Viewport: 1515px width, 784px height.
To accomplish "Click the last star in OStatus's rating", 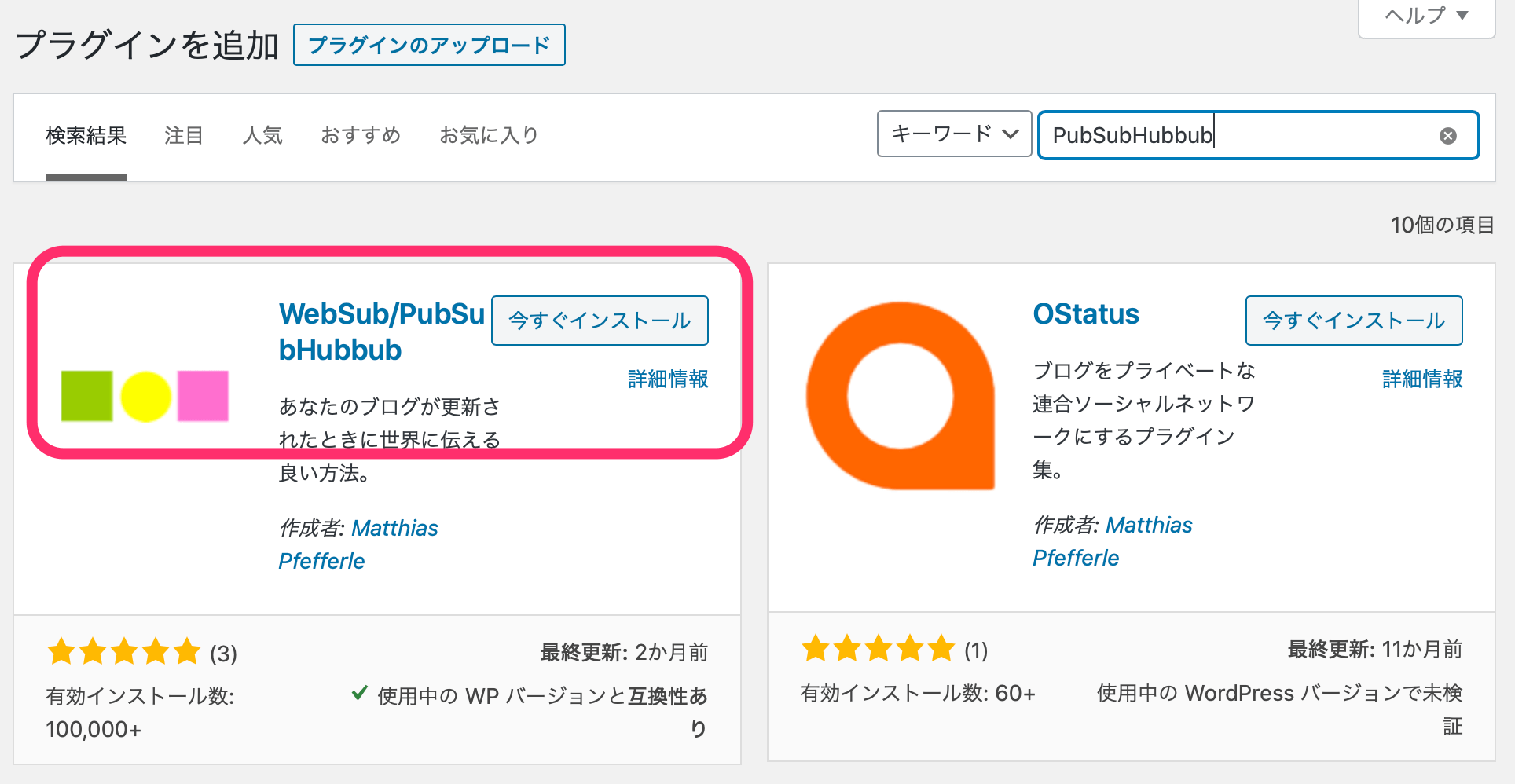I will point(942,650).
